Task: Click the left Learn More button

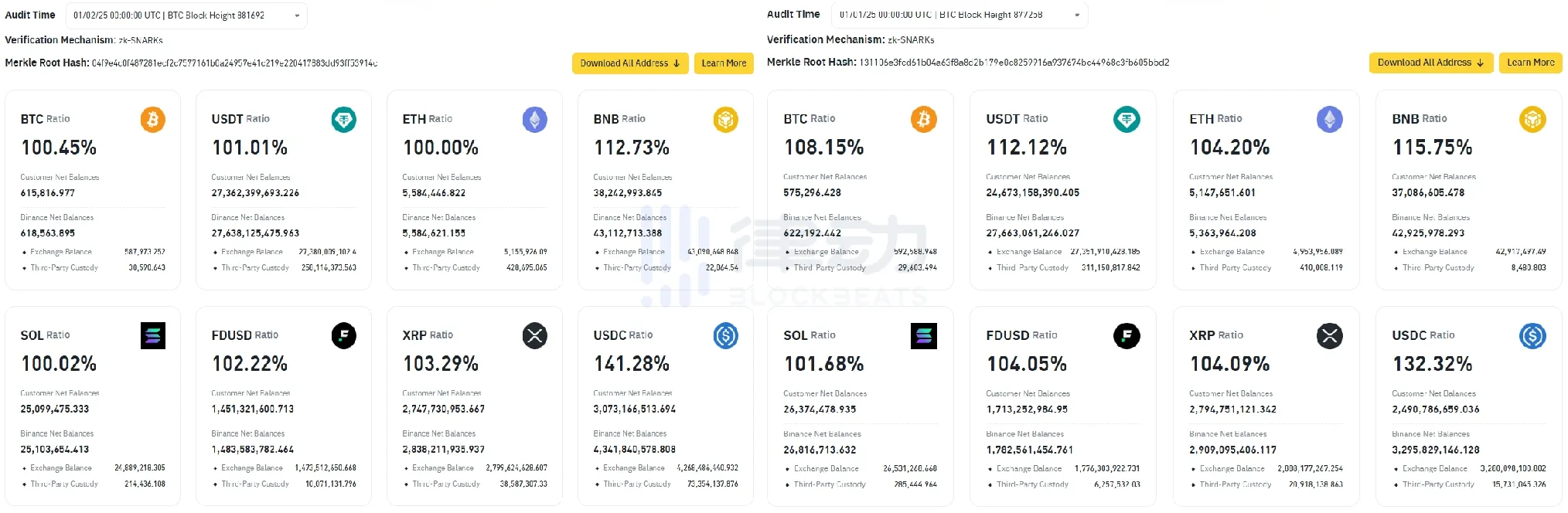Action: (724, 63)
